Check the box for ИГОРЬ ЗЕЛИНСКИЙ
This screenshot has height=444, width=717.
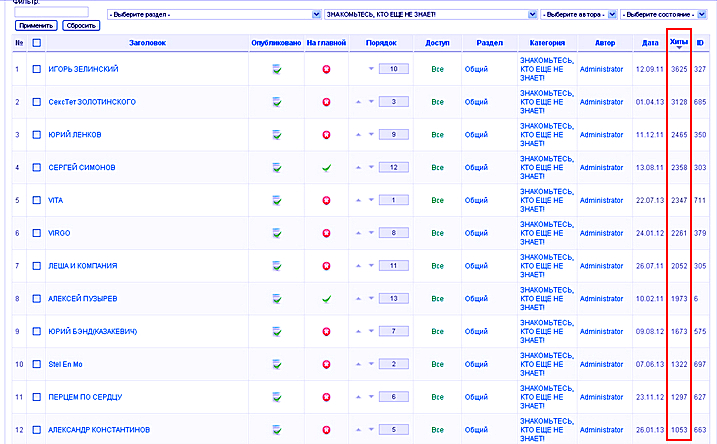point(37,69)
